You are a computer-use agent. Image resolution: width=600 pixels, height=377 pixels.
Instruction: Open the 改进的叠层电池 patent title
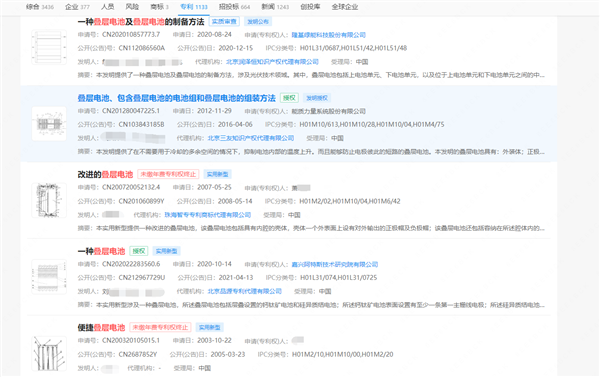click(x=105, y=175)
